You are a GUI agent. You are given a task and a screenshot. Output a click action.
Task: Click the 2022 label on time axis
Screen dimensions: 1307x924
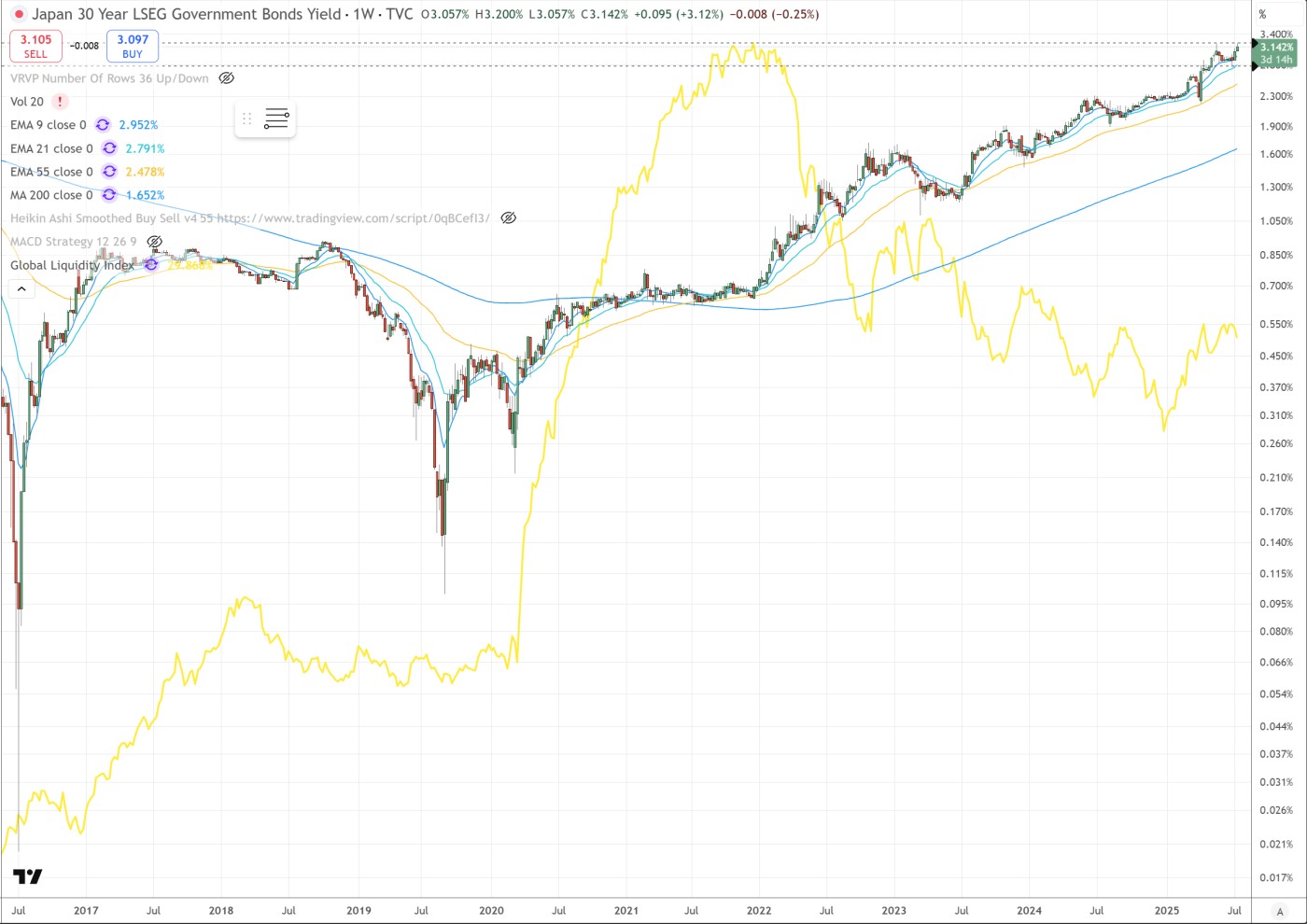click(x=759, y=911)
